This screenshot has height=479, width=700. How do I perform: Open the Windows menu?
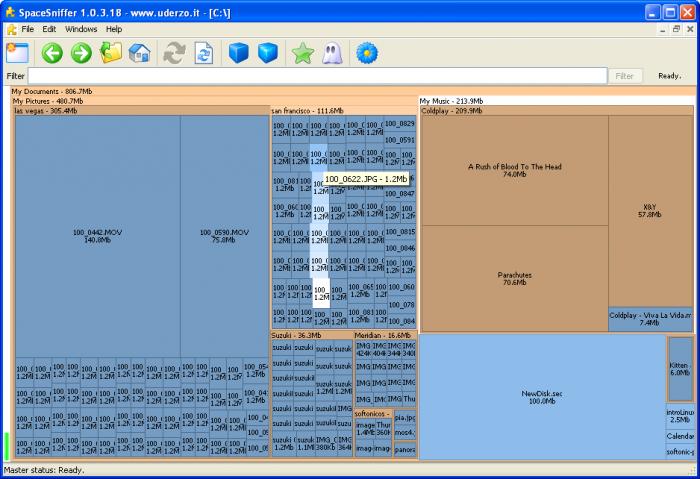pyautogui.click(x=81, y=29)
